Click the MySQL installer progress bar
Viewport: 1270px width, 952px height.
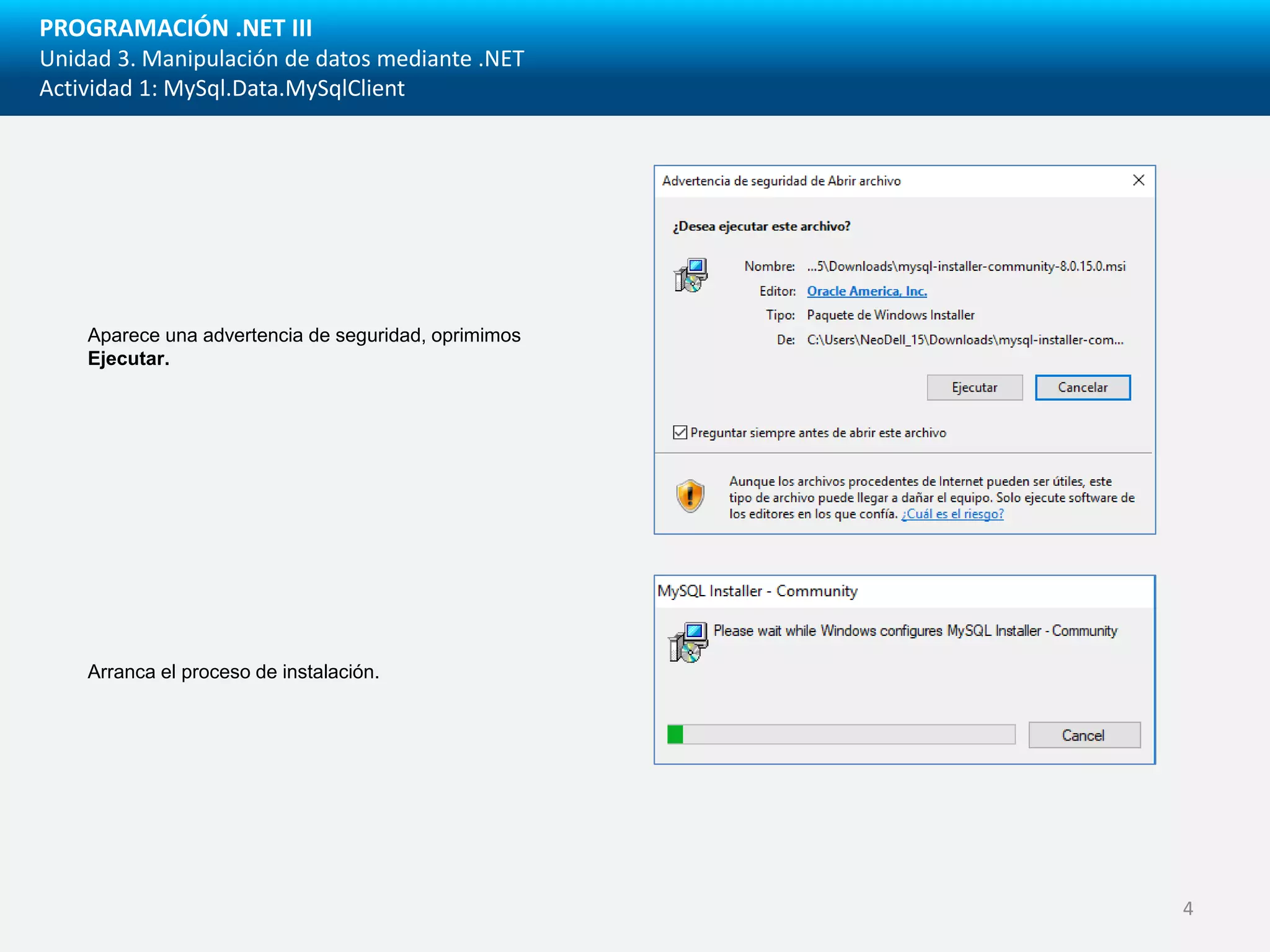(841, 734)
